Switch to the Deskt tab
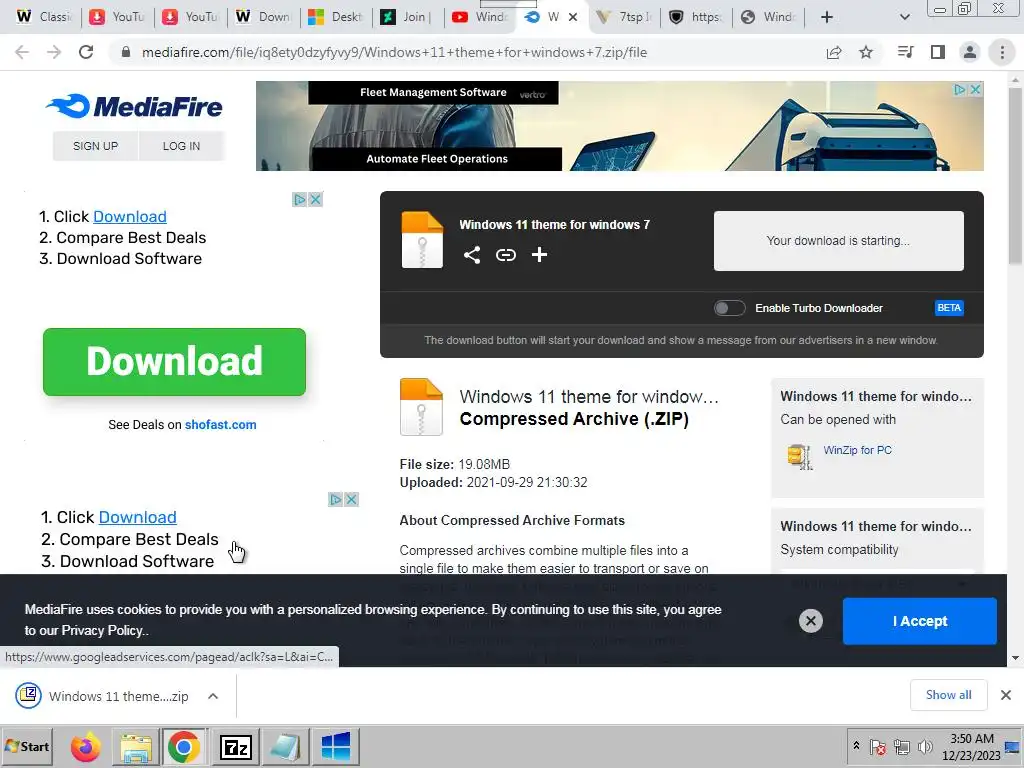Screen dimensions: 1024x768 pyautogui.click(x=336, y=17)
